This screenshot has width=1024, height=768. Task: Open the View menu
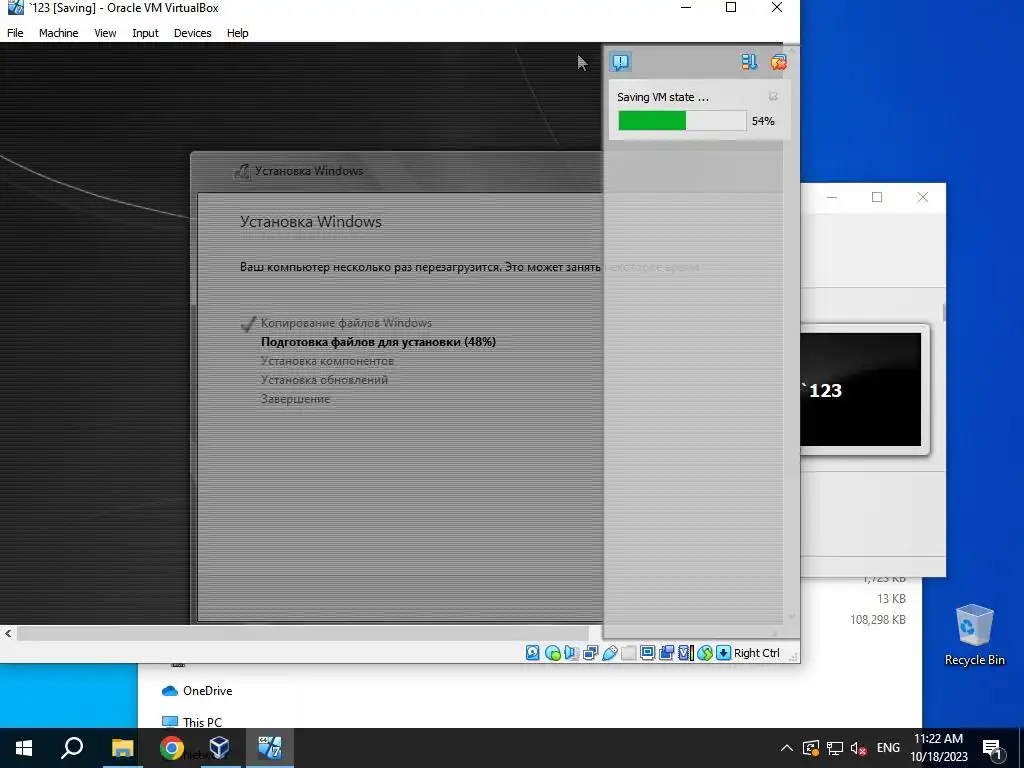click(x=105, y=33)
